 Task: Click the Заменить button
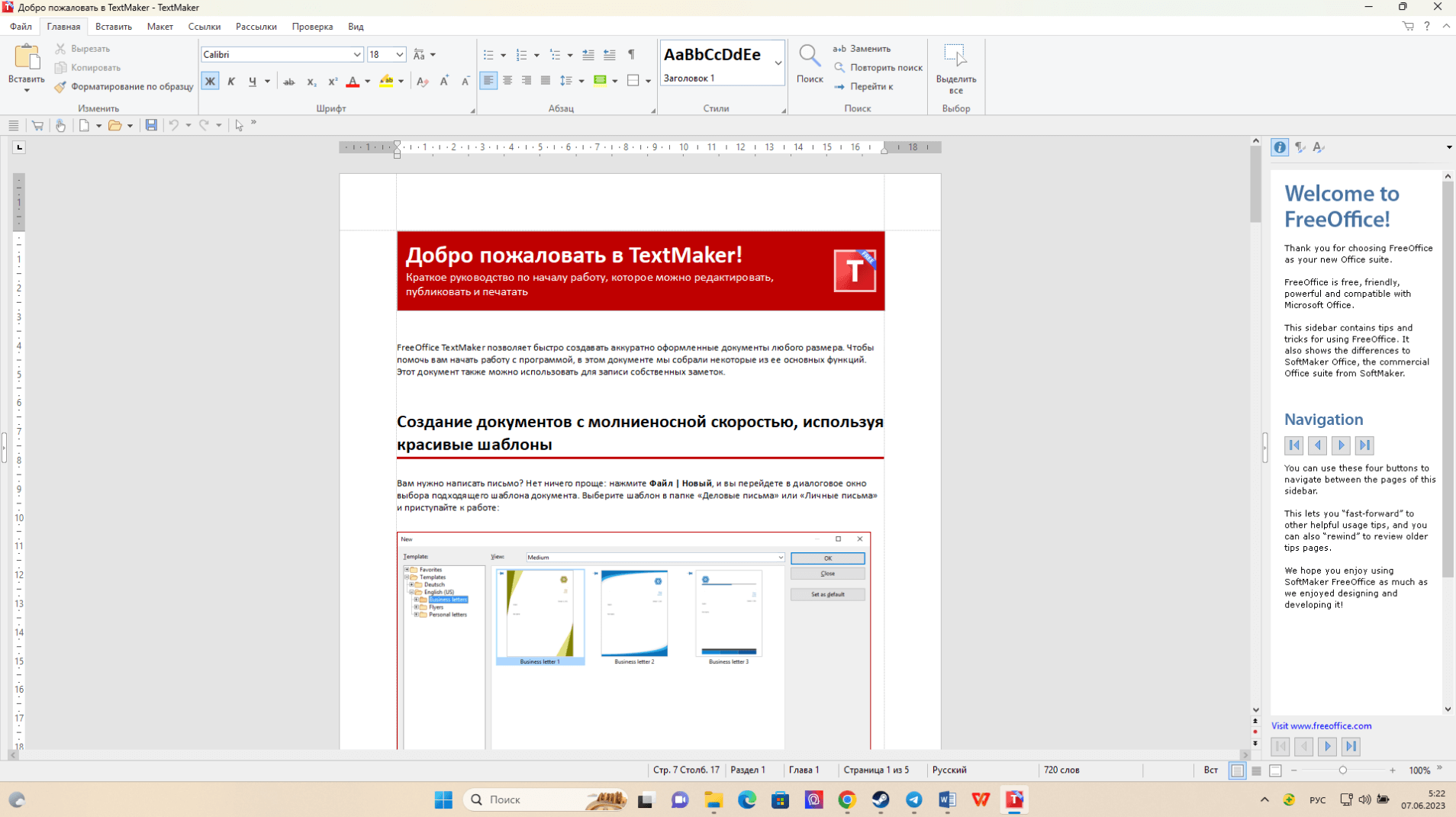pyautogui.click(x=862, y=49)
